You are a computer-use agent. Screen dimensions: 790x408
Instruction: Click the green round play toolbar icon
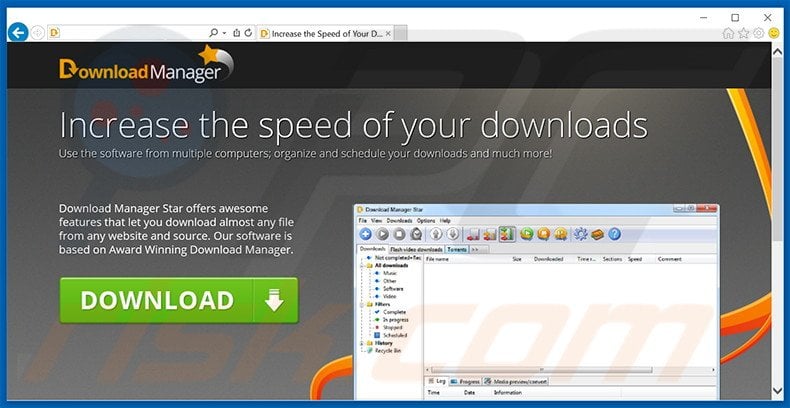click(x=527, y=234)
